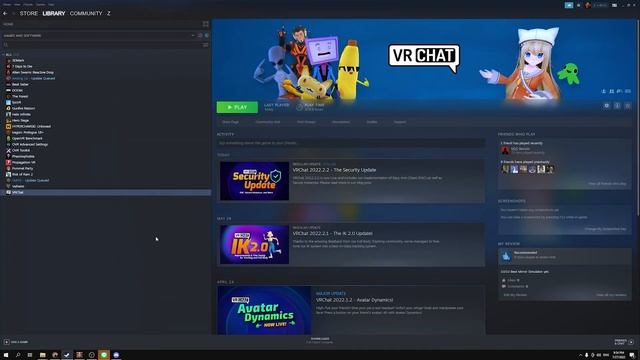Select Valheim
This screenshot has height=360, width=640.
point(18,186)
